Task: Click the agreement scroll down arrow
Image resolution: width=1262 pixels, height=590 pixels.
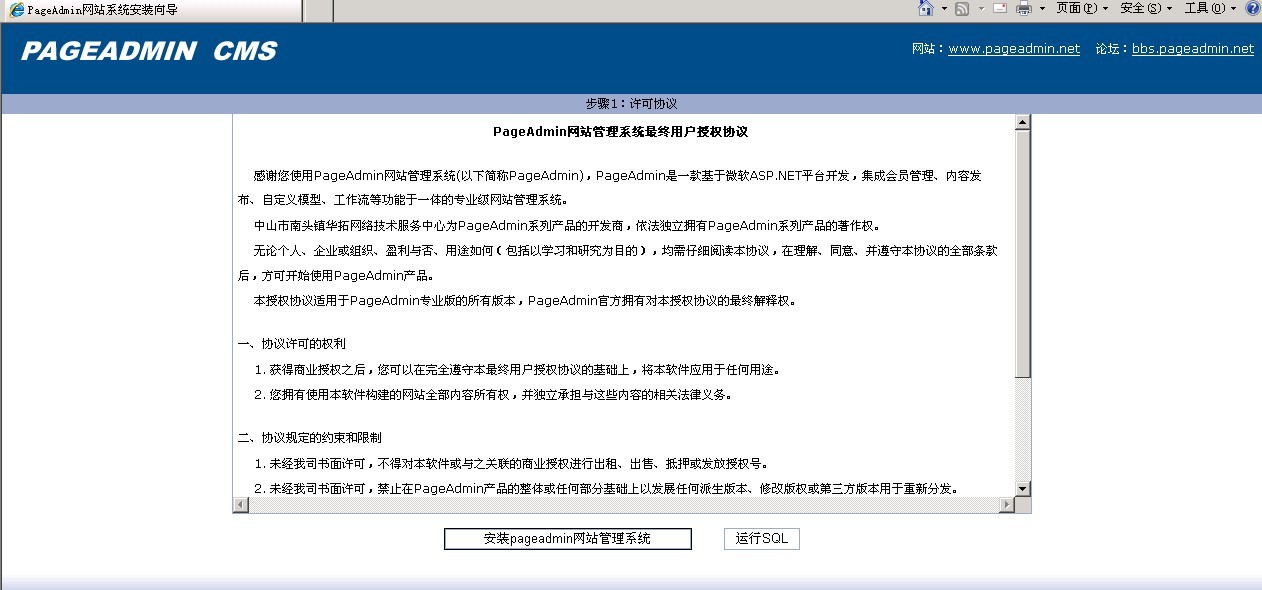Action: [x=1022, y=488]
